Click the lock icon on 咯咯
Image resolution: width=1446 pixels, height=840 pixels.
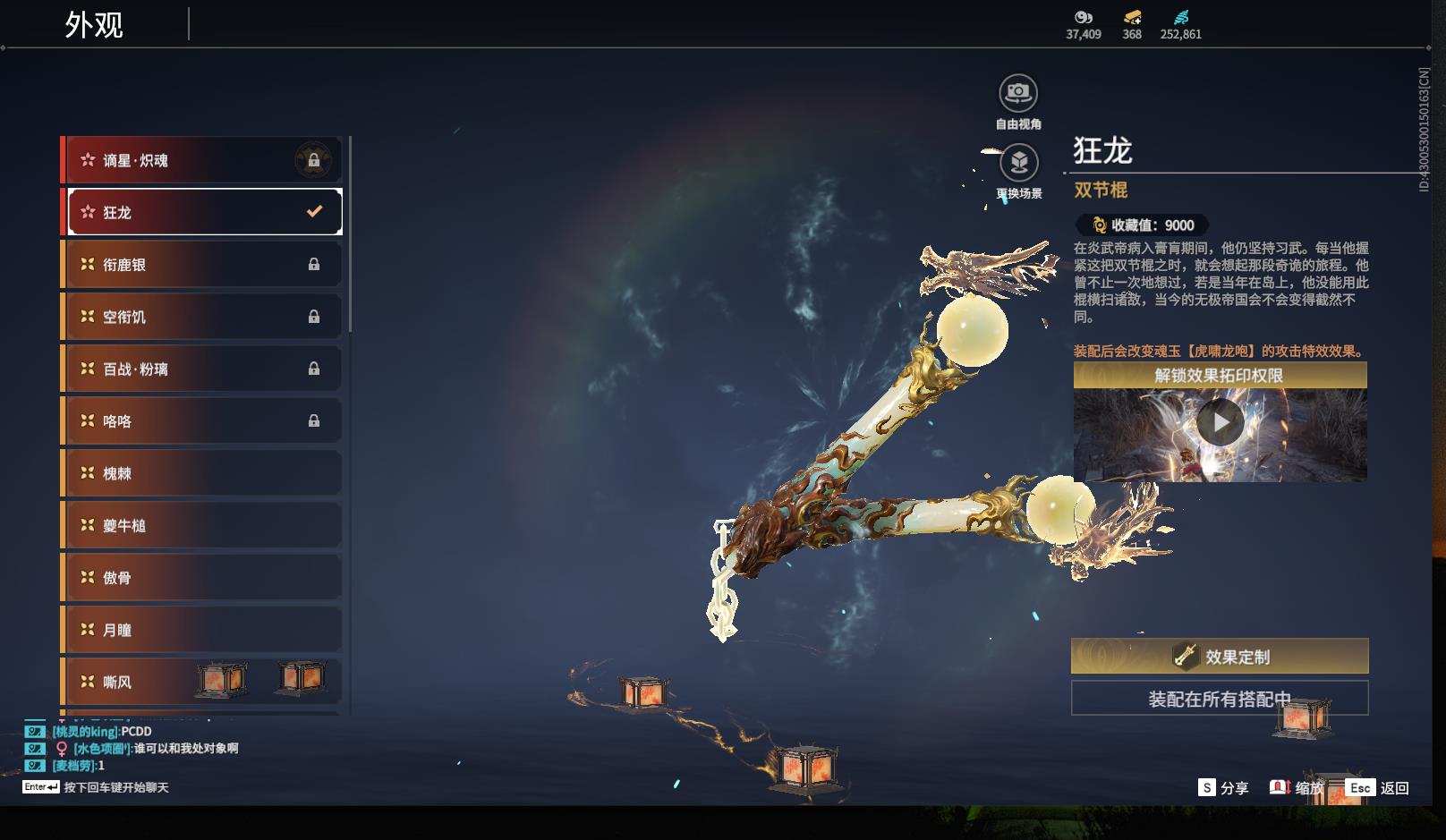(x=314, y=420)
